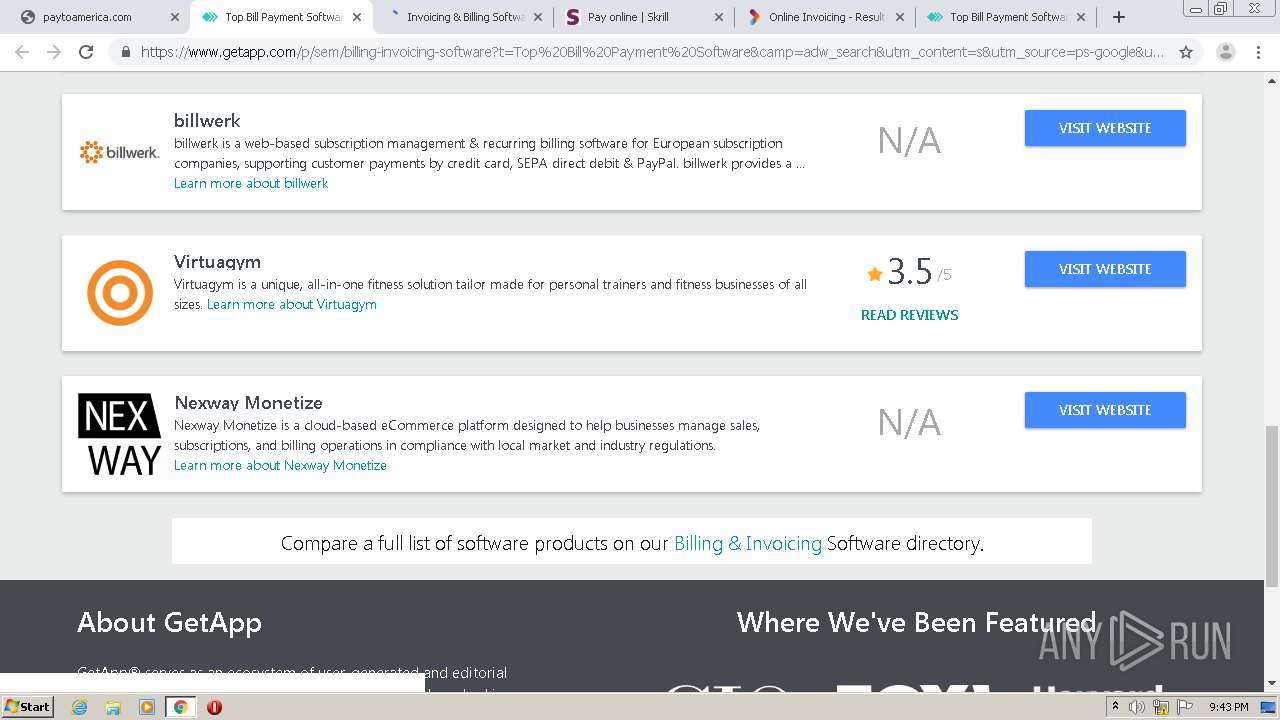Open the Action Center flag icon

click(1185, 707)
